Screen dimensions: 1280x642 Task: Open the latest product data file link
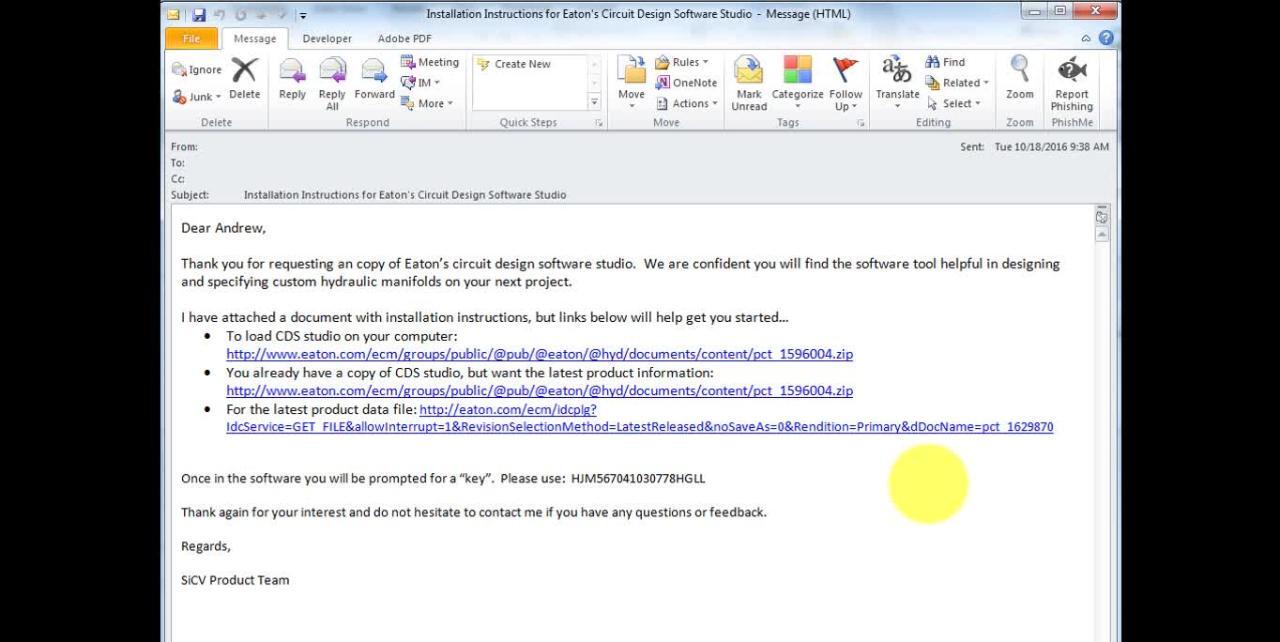[x=639, y=418]
